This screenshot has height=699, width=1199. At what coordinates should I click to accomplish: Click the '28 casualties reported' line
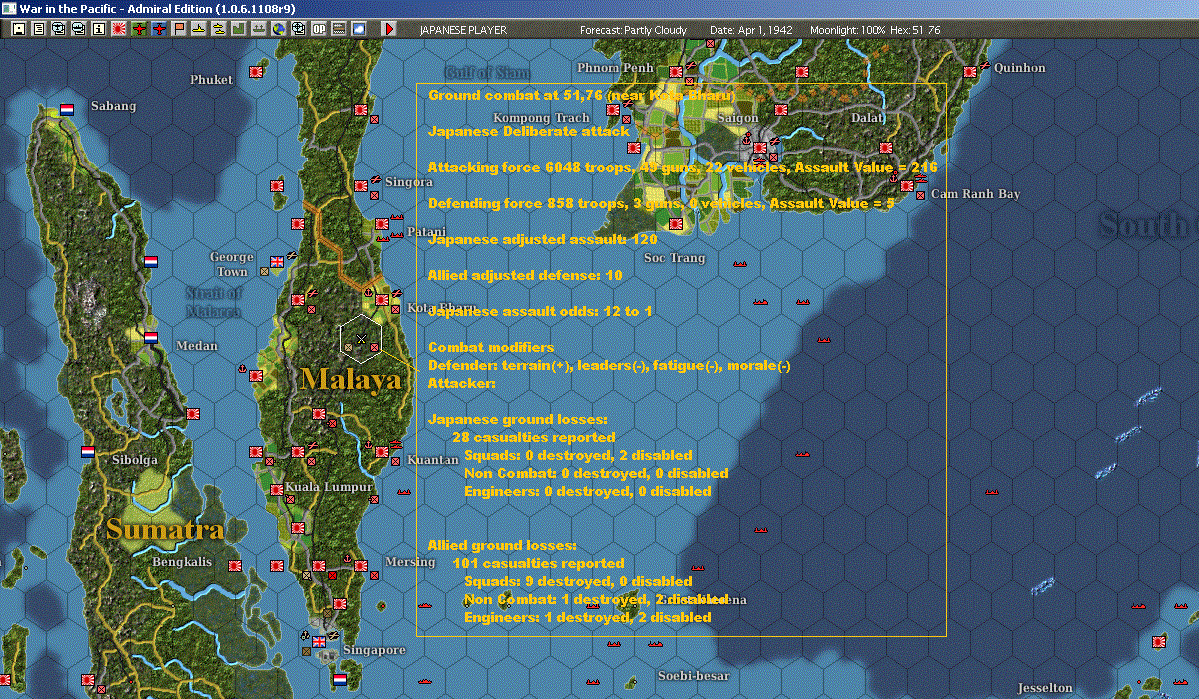click(x=534, y=437)
